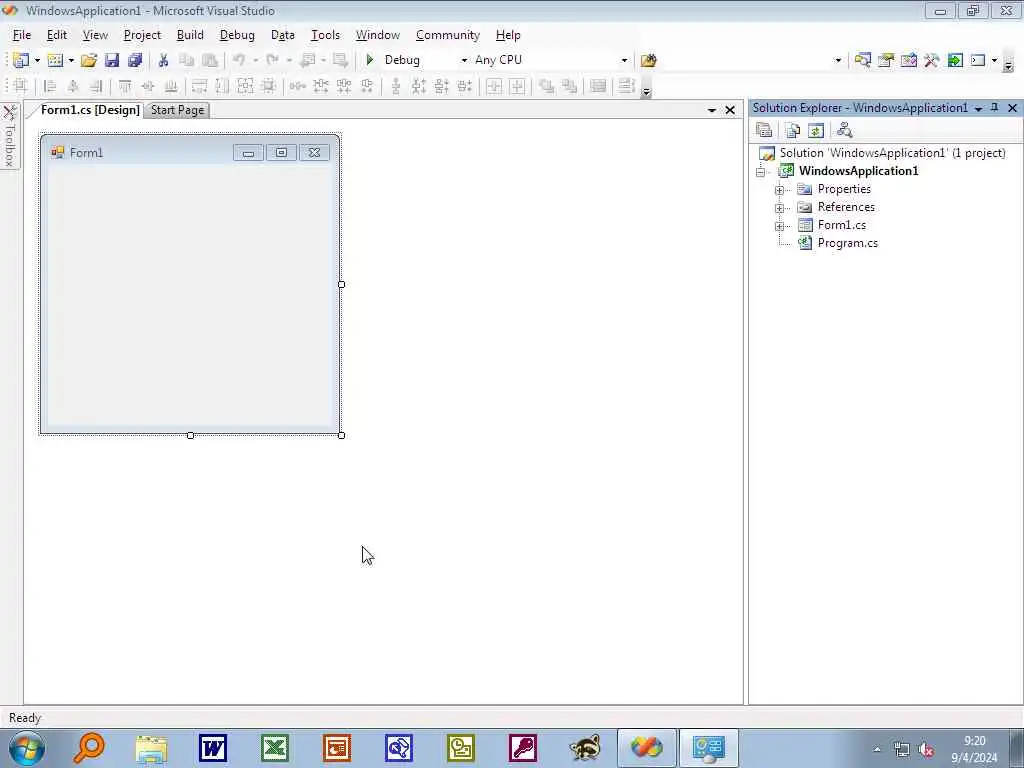Expand the Form1.cs node in Solution Explorer
Image resolution: width=1024 pixels, height=768 pixels.
[779, 227]
